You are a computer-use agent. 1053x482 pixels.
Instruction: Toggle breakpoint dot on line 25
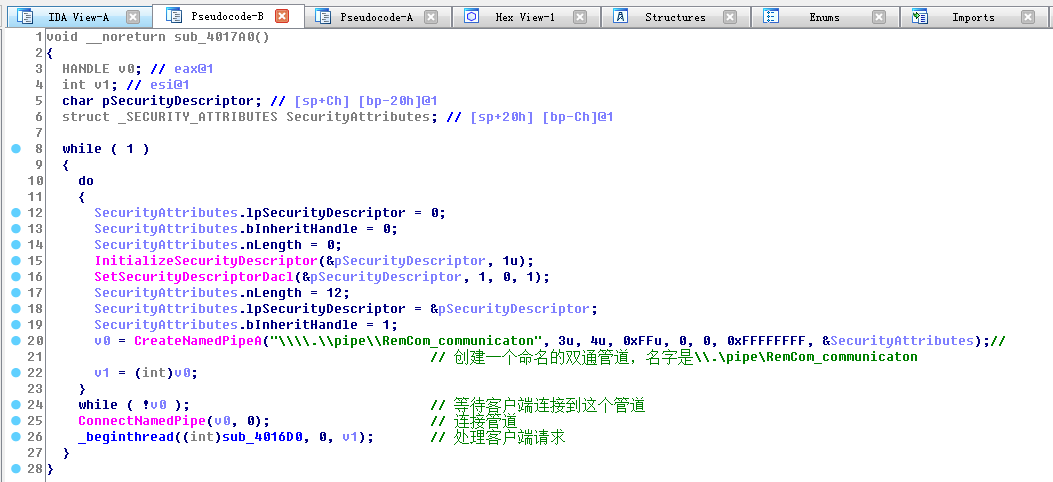coord(15,421)
